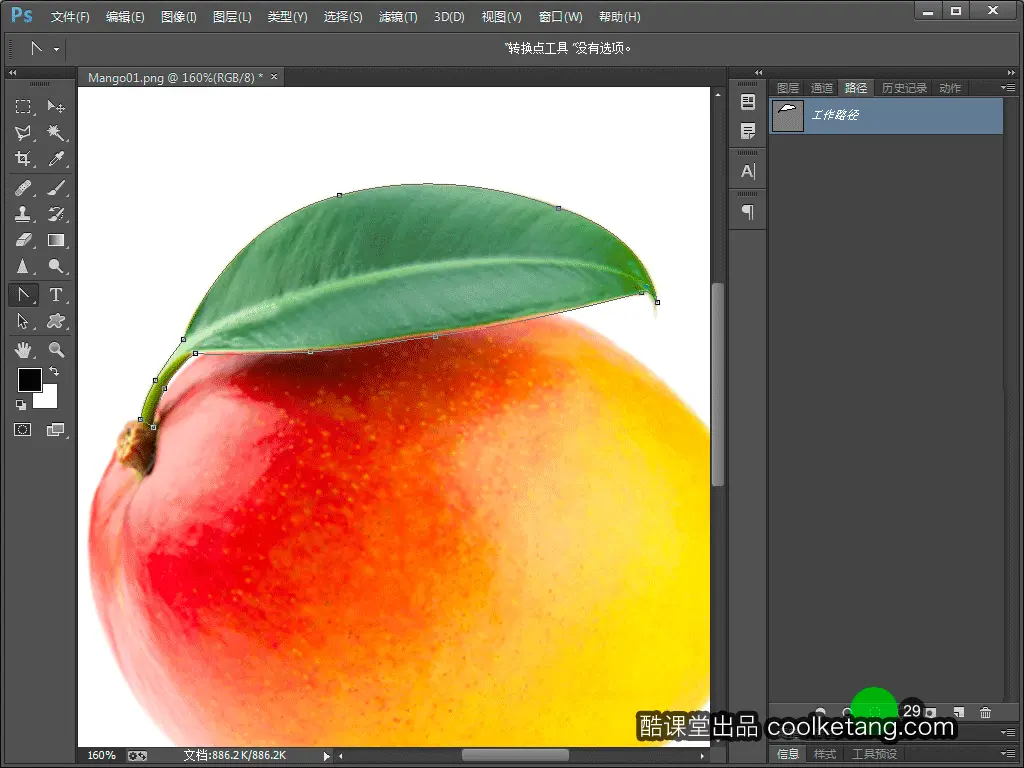The height and width of the screenshot is (768, 1024).
Task: Click the background white color swatch
Action: tap(49, 400)
